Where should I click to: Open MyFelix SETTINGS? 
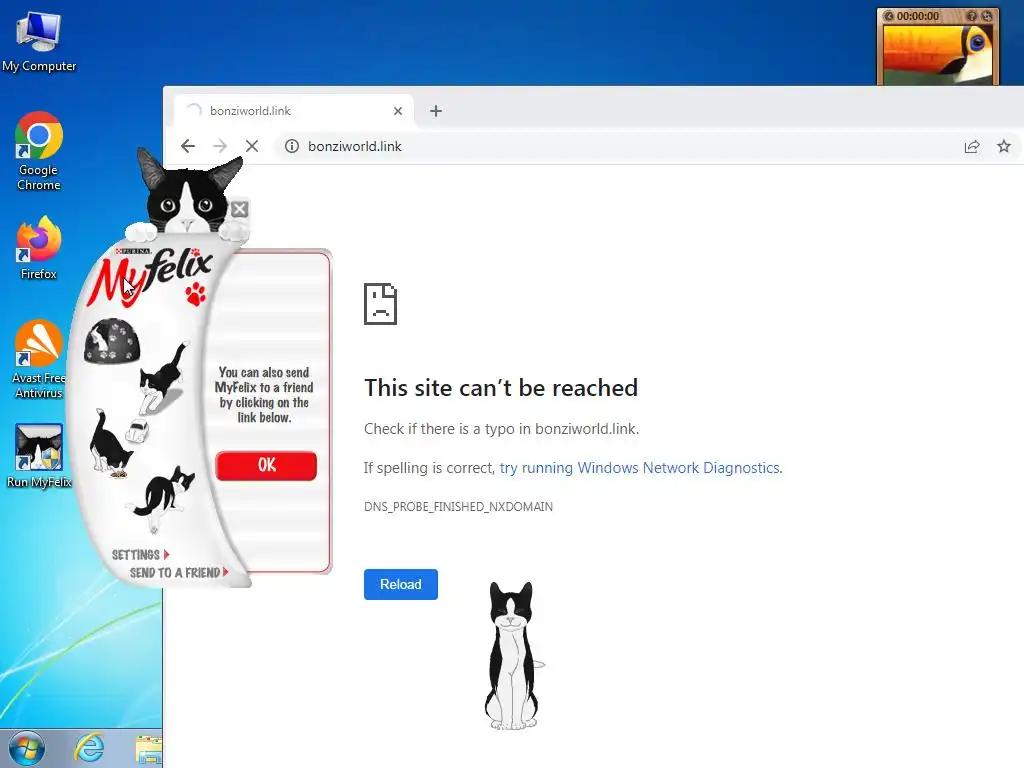[x=140, y=554]
